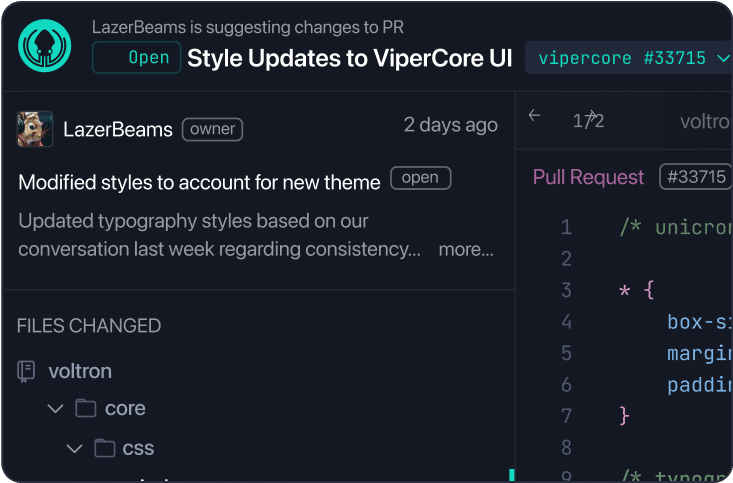This screenshot has height=483, width=733.
Task: Click the open tag beside commit title
Action: coord(420,178)
